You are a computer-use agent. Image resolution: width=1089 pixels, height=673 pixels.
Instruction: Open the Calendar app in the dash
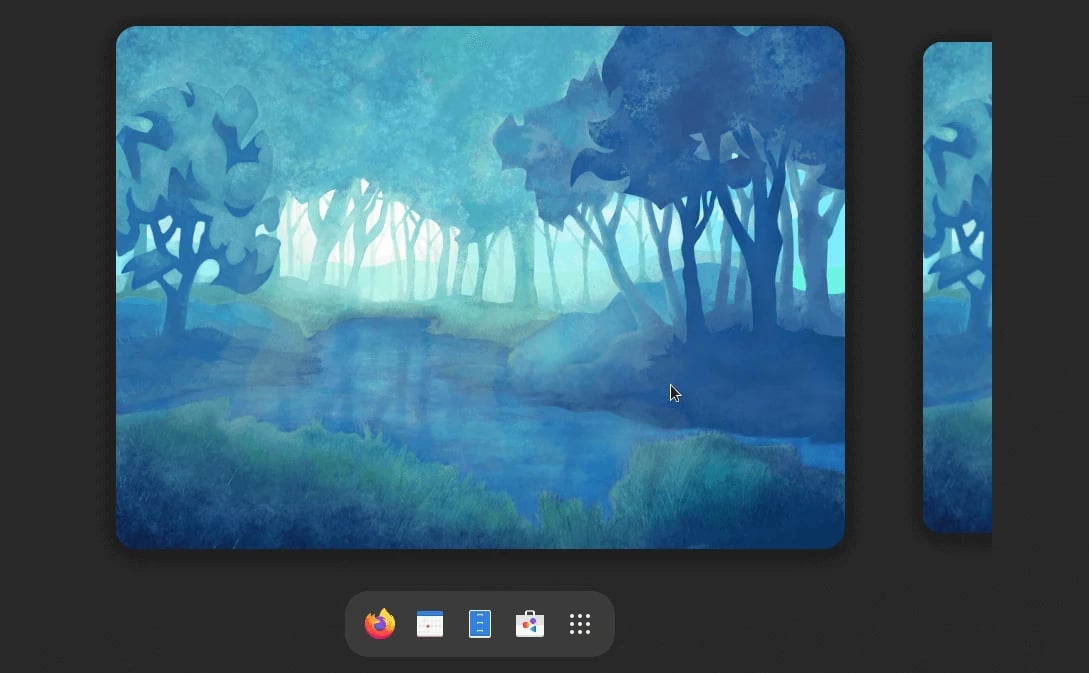(430, 624)
